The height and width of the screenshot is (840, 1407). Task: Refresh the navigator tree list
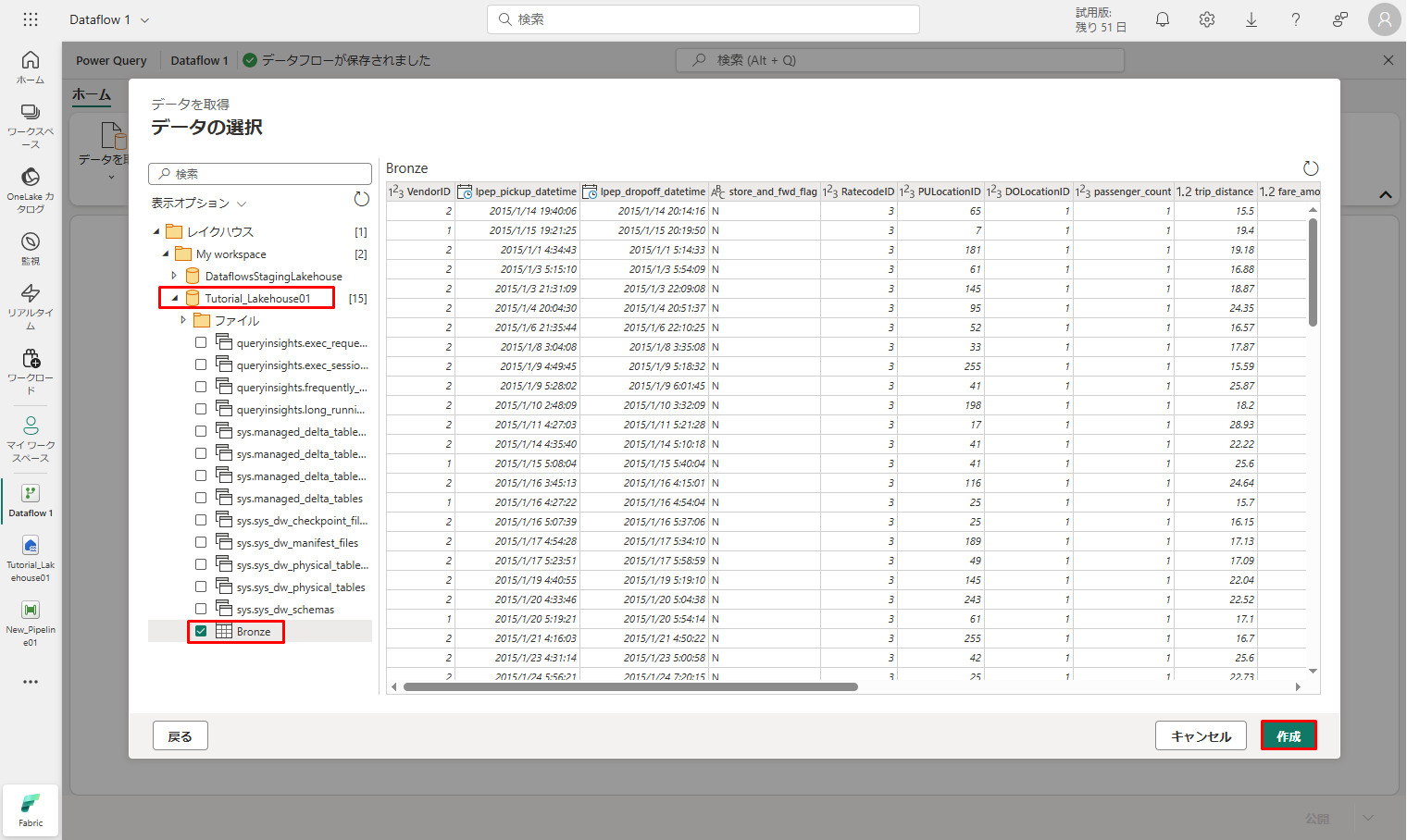(362, 200)
